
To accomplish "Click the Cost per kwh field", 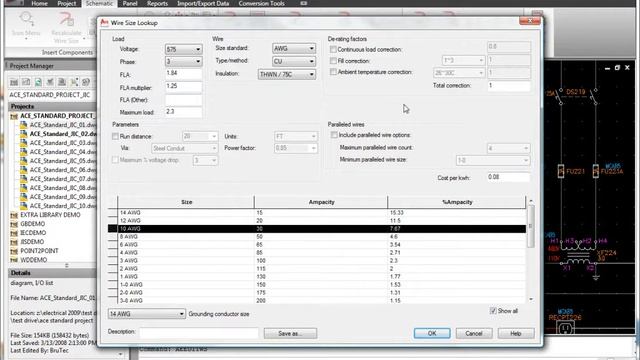I will 509,177.
